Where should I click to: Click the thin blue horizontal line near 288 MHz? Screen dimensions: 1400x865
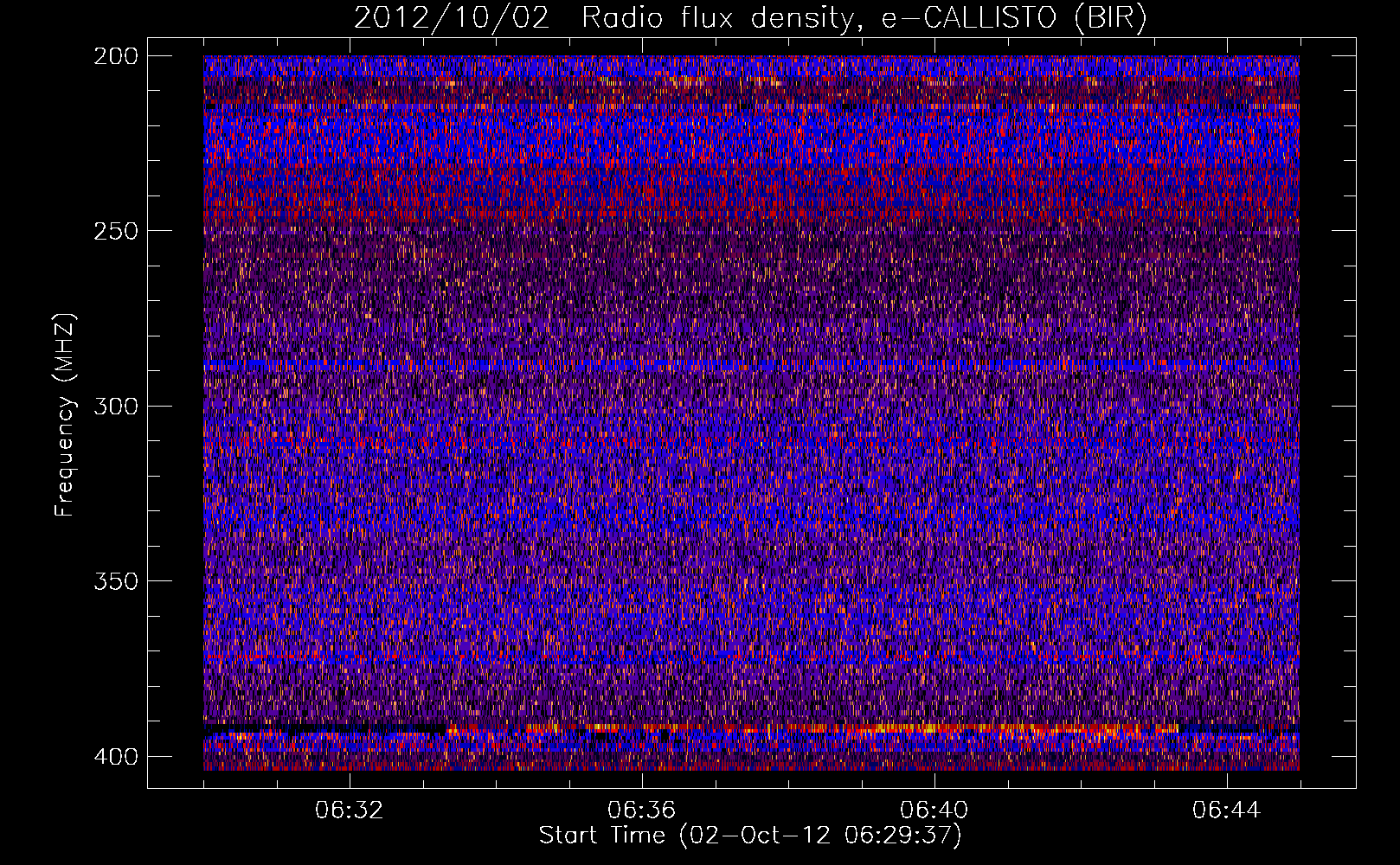coord(751,366)
